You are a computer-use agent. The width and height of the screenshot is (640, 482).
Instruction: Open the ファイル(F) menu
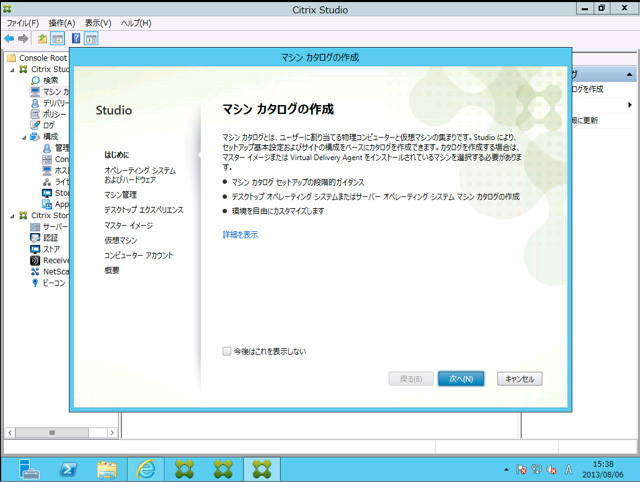tap(23, 23)
